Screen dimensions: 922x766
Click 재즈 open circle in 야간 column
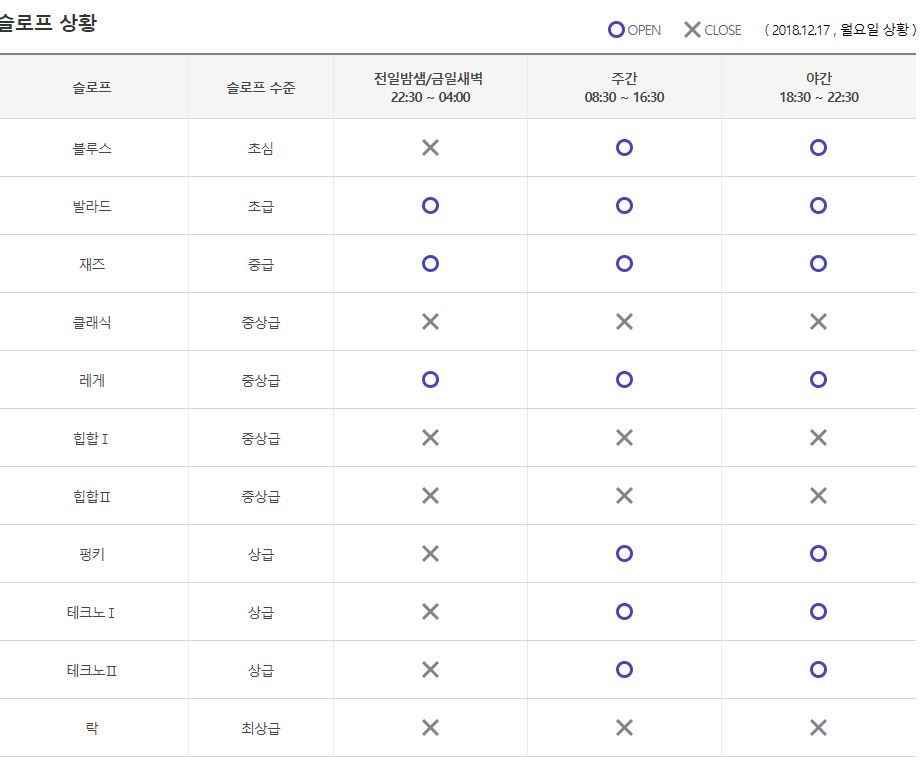pyautogui.click(x=818, y=264)
